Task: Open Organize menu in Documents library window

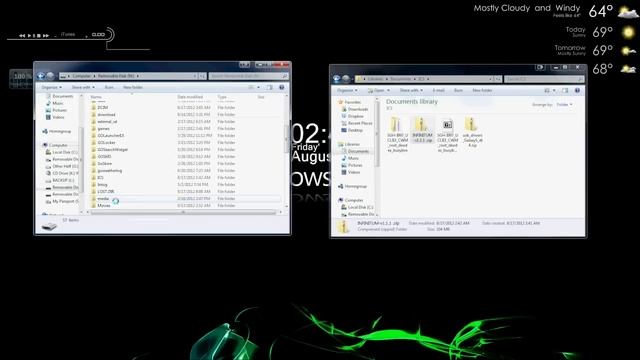Action: coord(347,90)
